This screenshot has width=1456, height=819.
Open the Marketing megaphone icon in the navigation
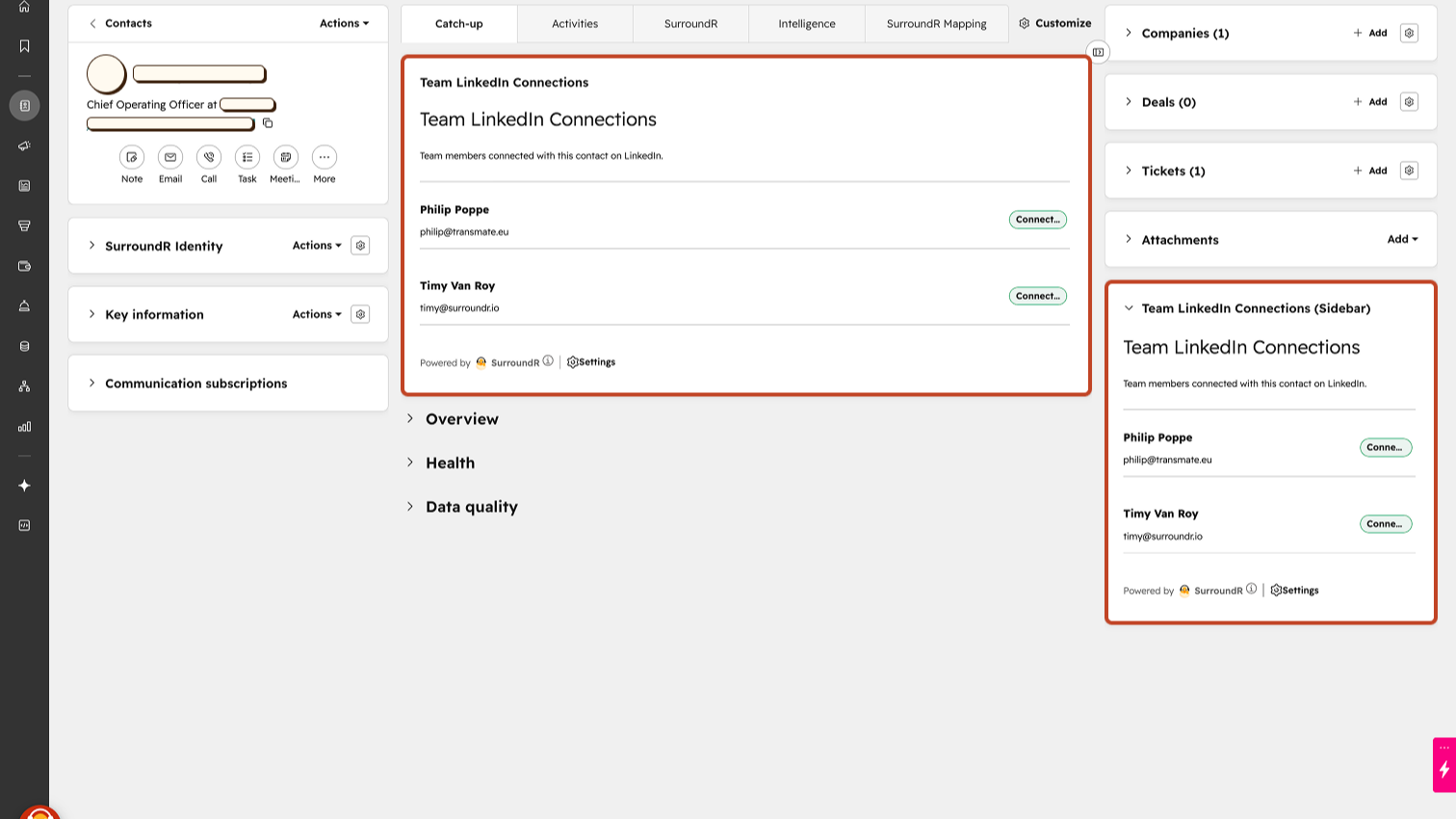tap(24, 145)
